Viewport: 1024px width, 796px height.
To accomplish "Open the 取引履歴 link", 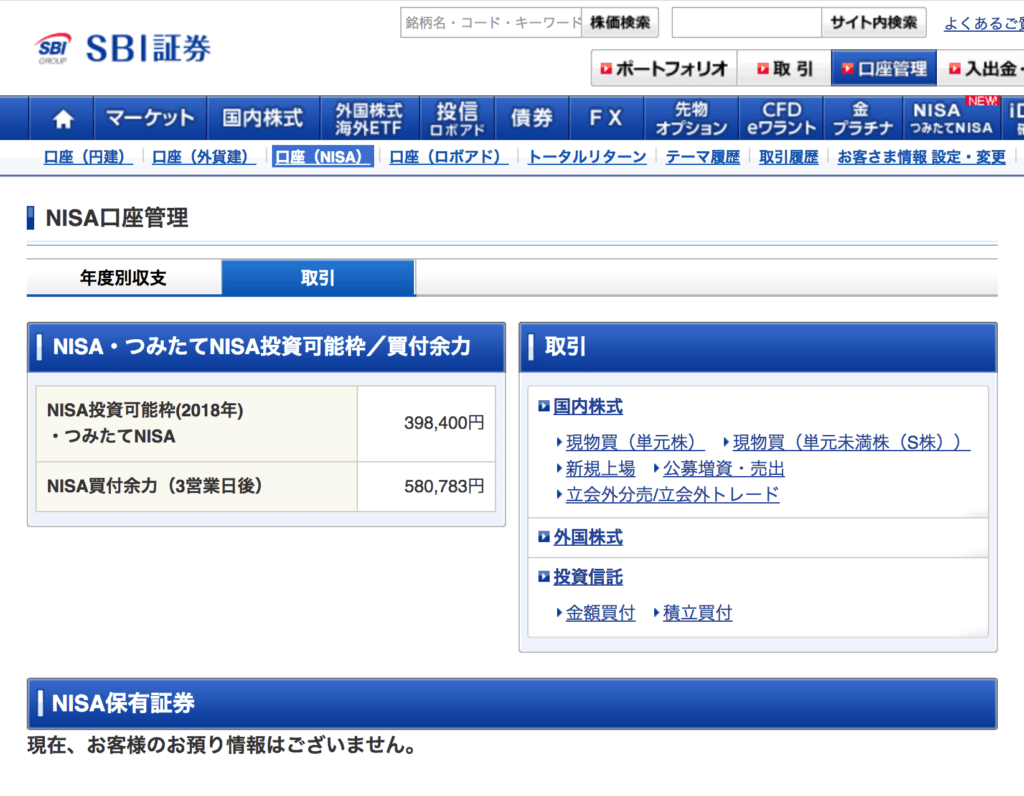I will 788,157.
